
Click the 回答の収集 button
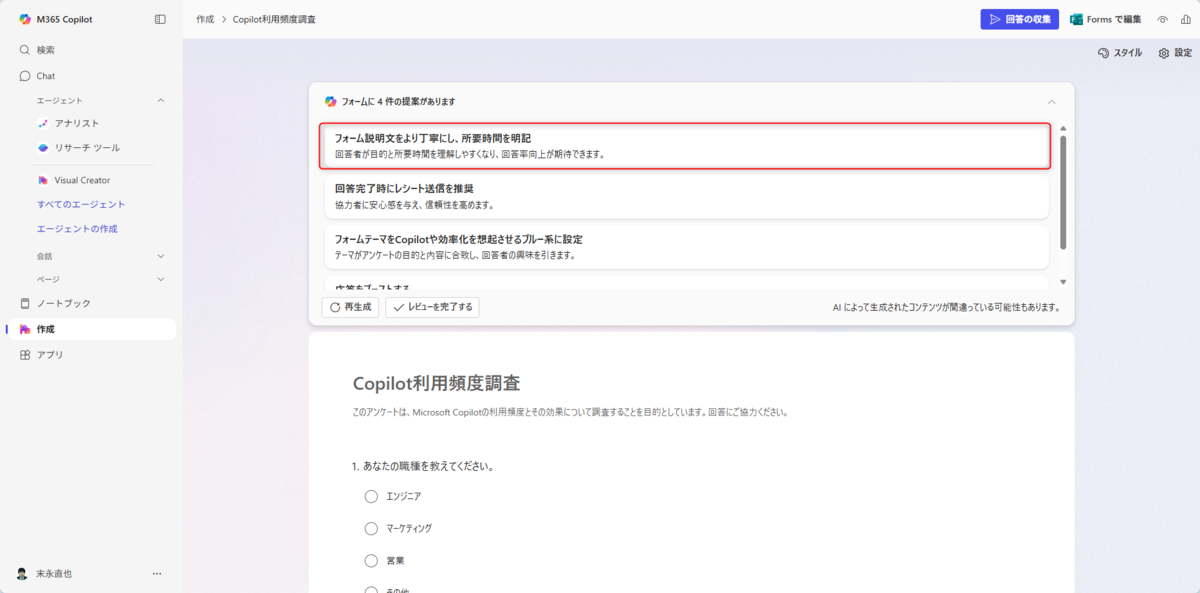(1019, 19)
